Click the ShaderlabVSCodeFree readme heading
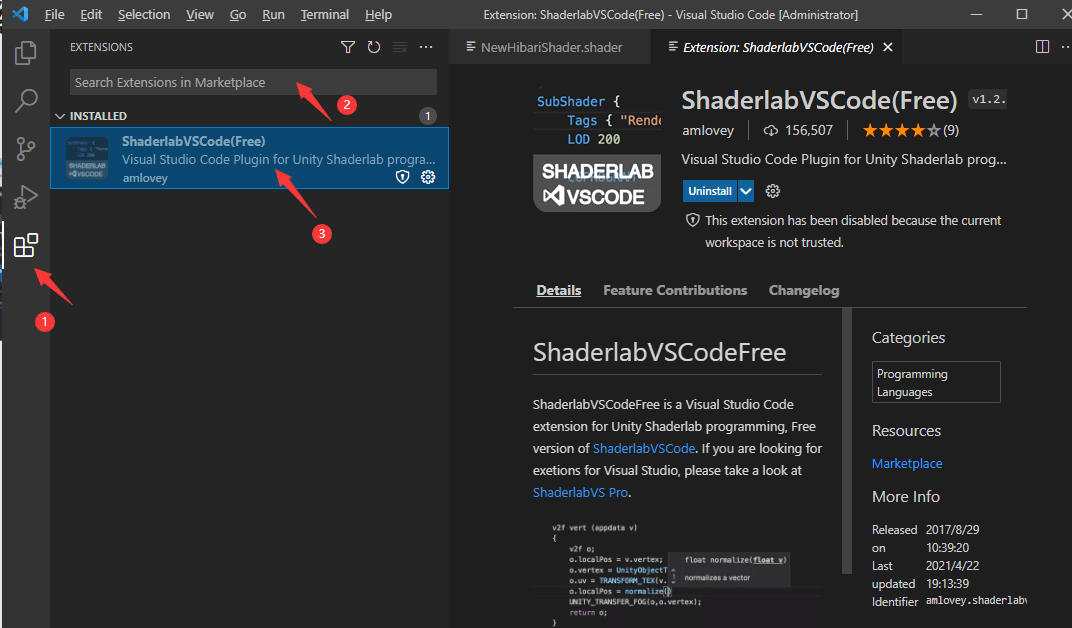Image resolution: width=1072 pixels, height=628 pixels. point(659,353)
